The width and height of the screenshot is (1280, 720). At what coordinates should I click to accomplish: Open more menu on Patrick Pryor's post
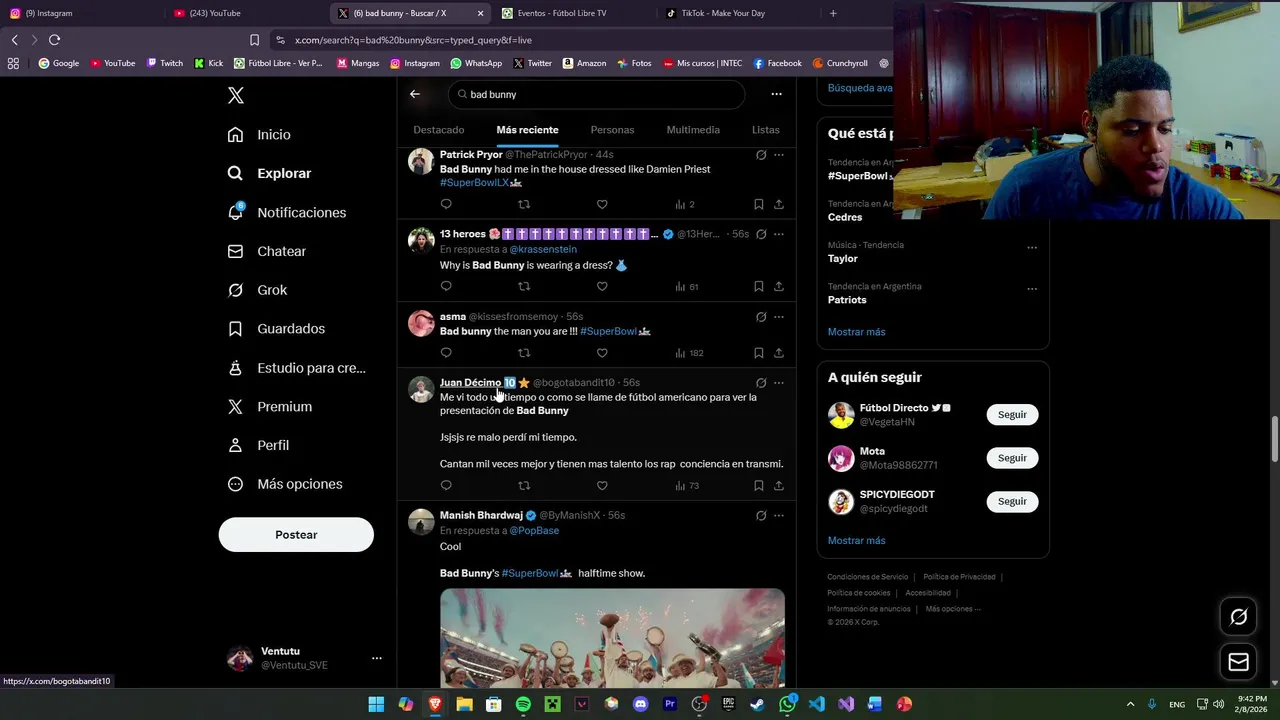[779, 155]
